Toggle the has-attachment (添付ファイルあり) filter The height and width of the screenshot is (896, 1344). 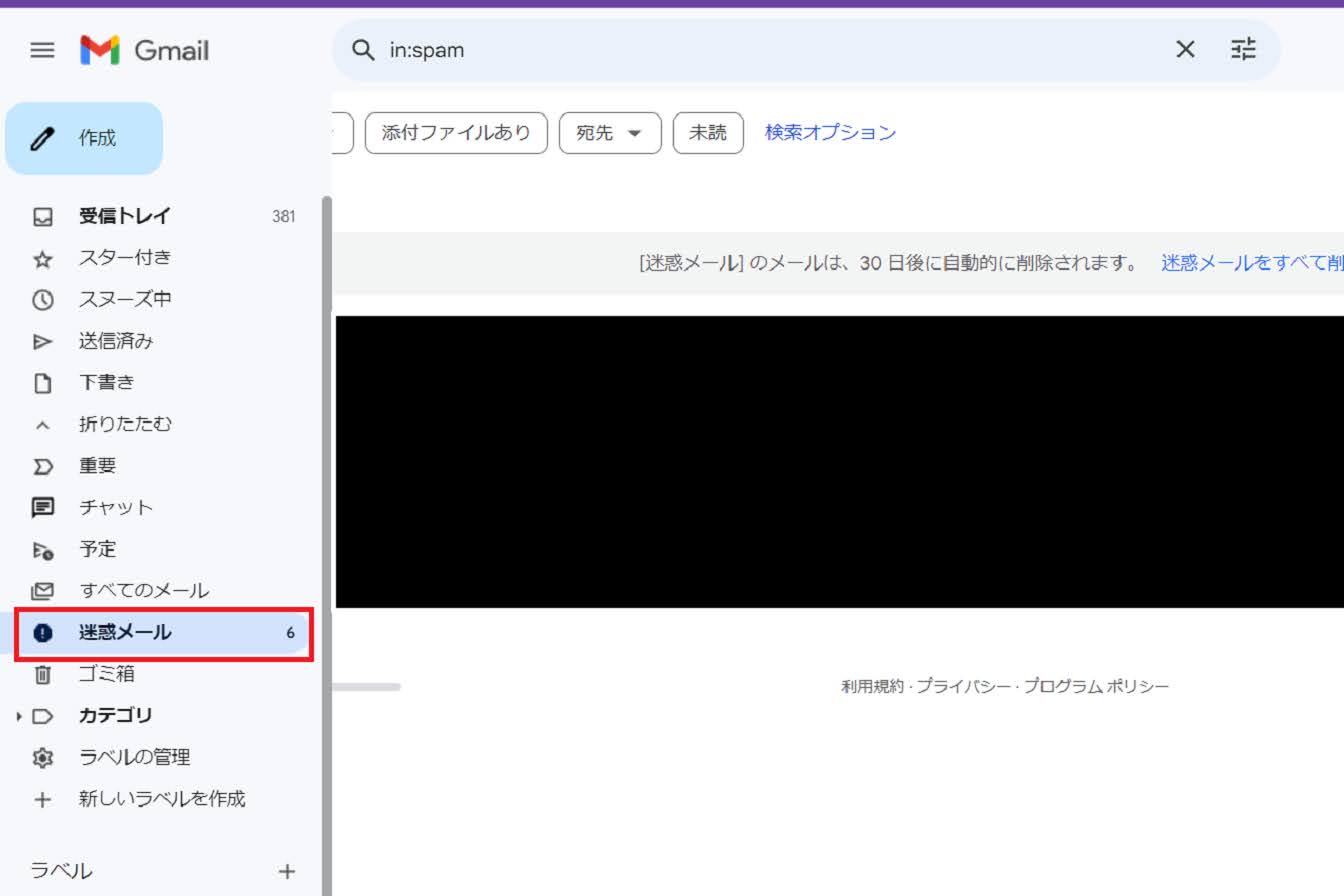[x=456, y=133]
